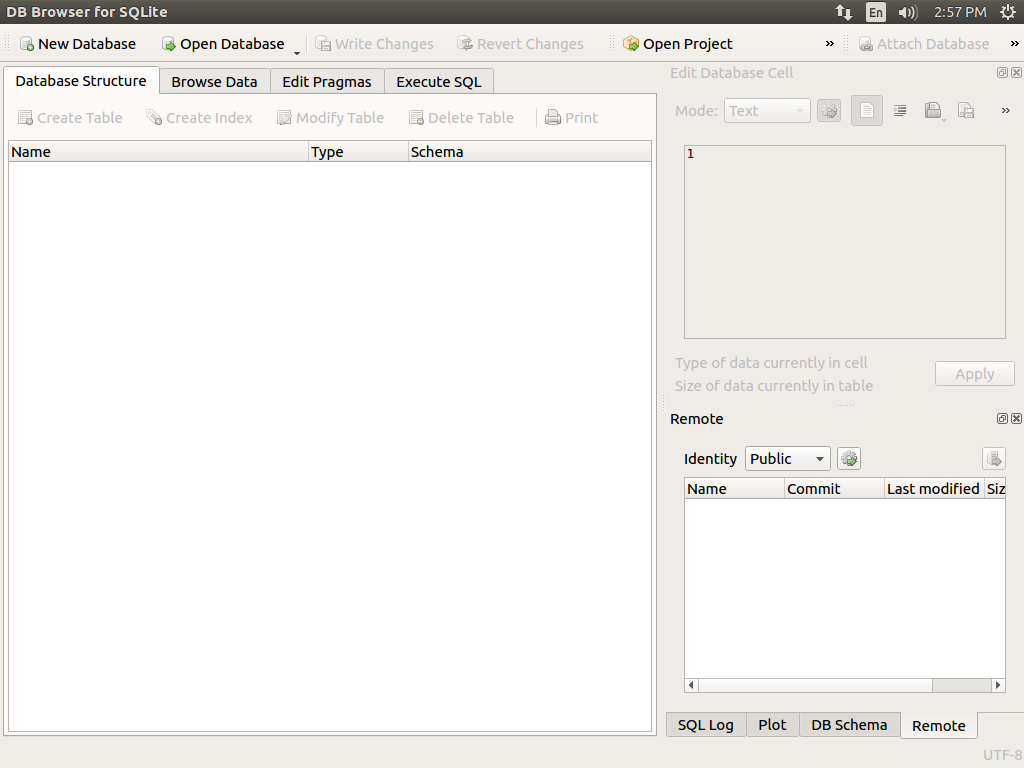1024x768 pixels.
Task: Click the Commit column header
Action: coord(834,488)
